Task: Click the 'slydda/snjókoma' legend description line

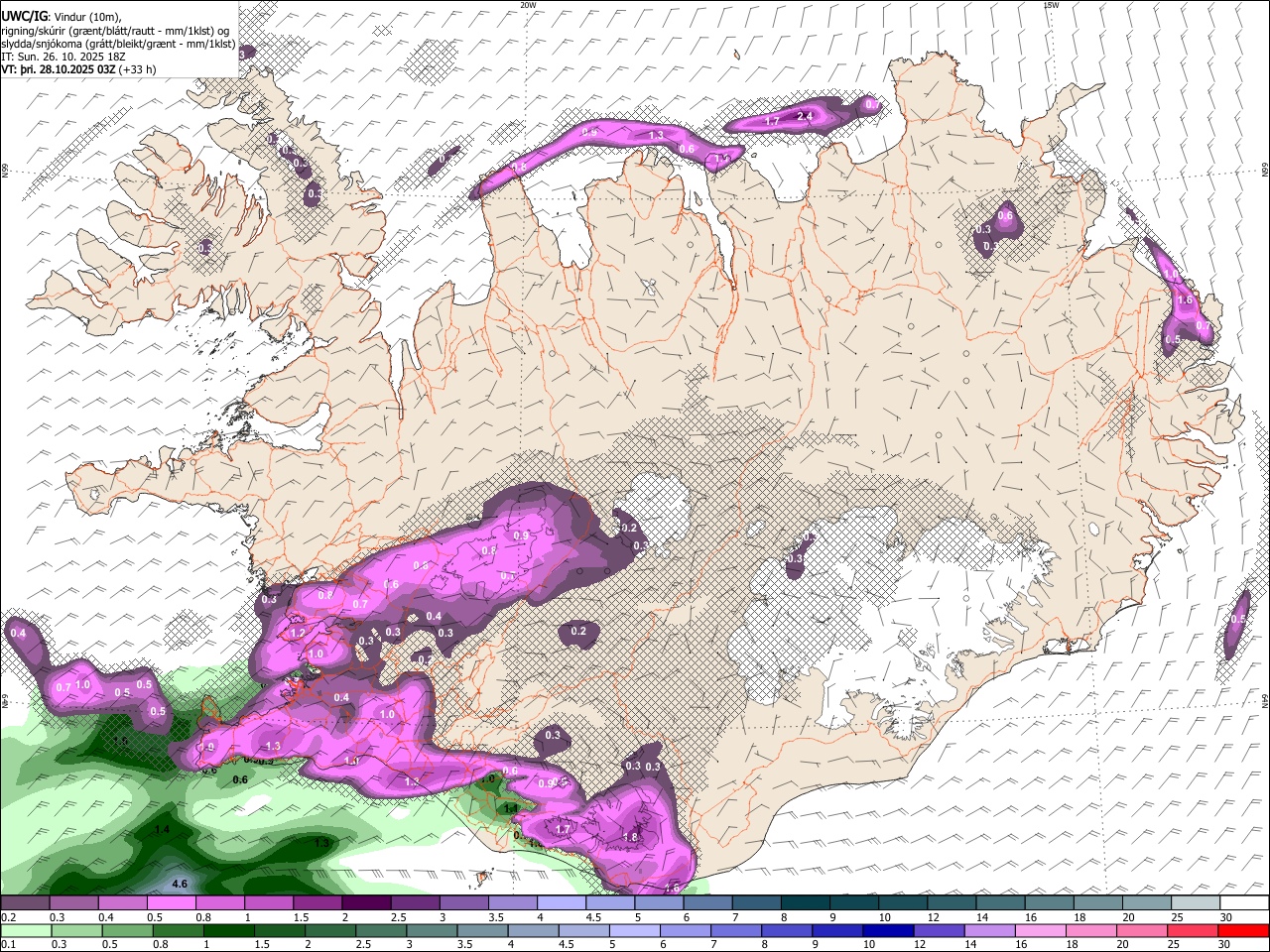Action: tap(118, 44)
